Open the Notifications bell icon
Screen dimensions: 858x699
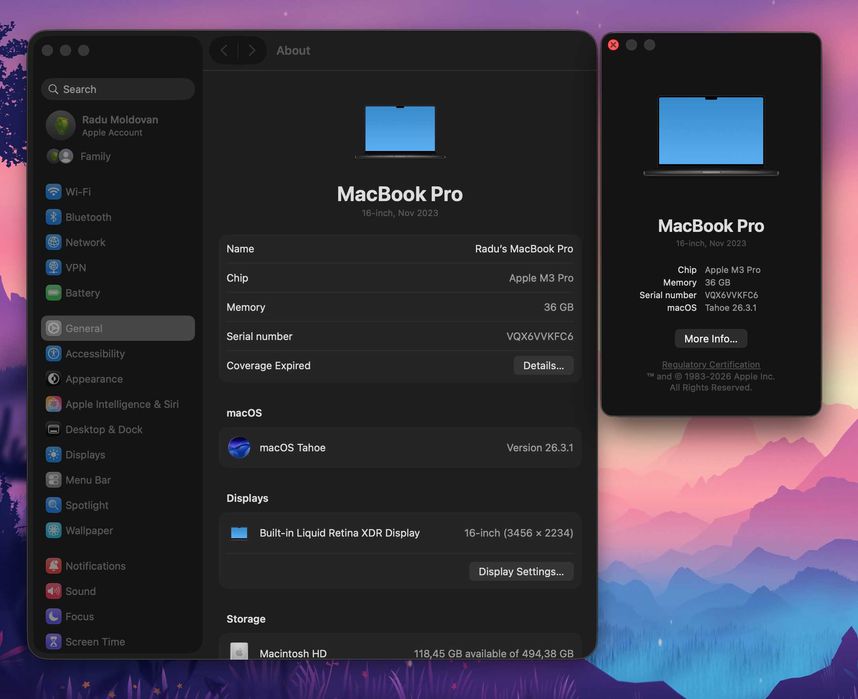[x=53, y=565]
